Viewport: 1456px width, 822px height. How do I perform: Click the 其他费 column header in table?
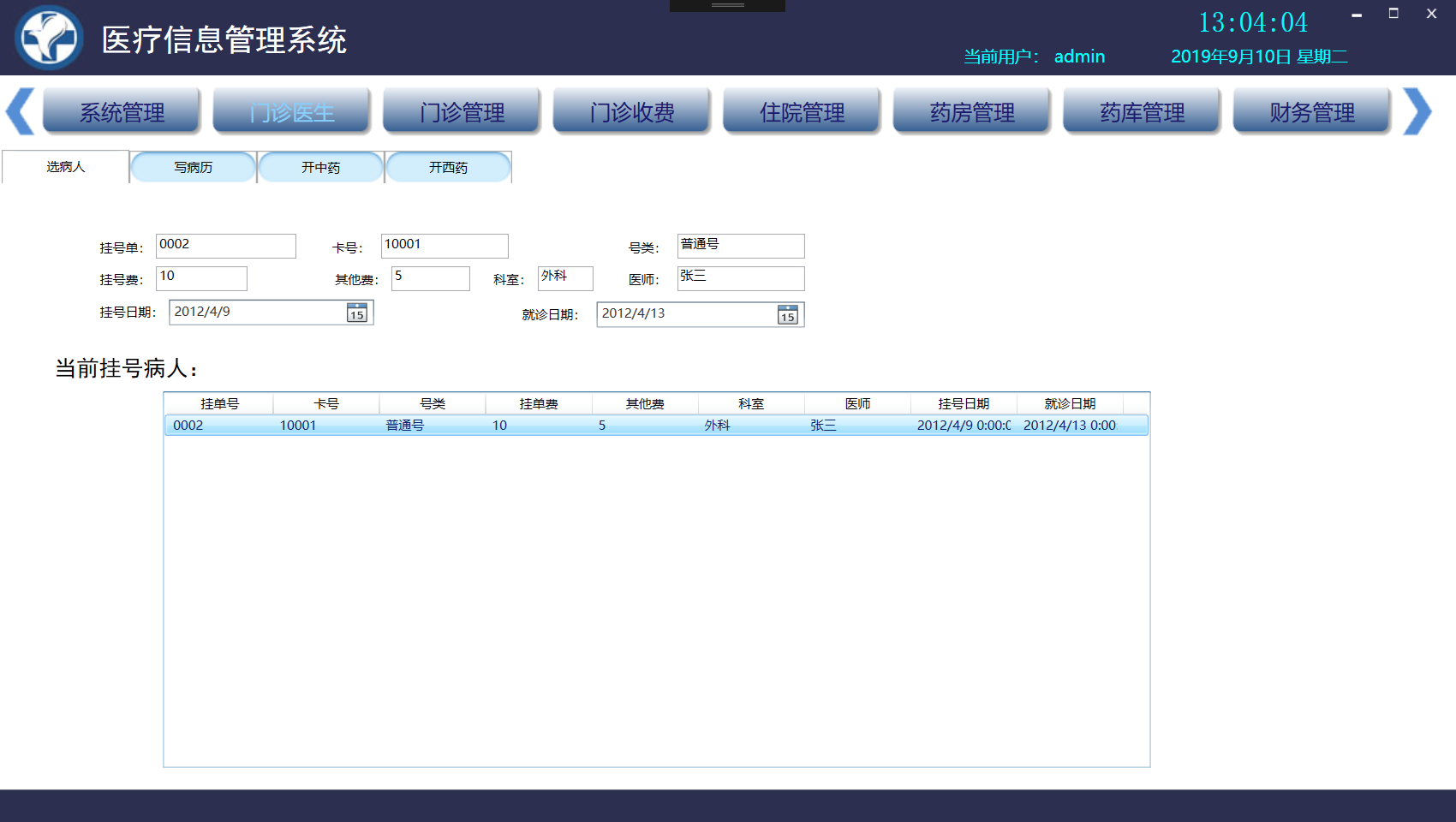point(645,403)
